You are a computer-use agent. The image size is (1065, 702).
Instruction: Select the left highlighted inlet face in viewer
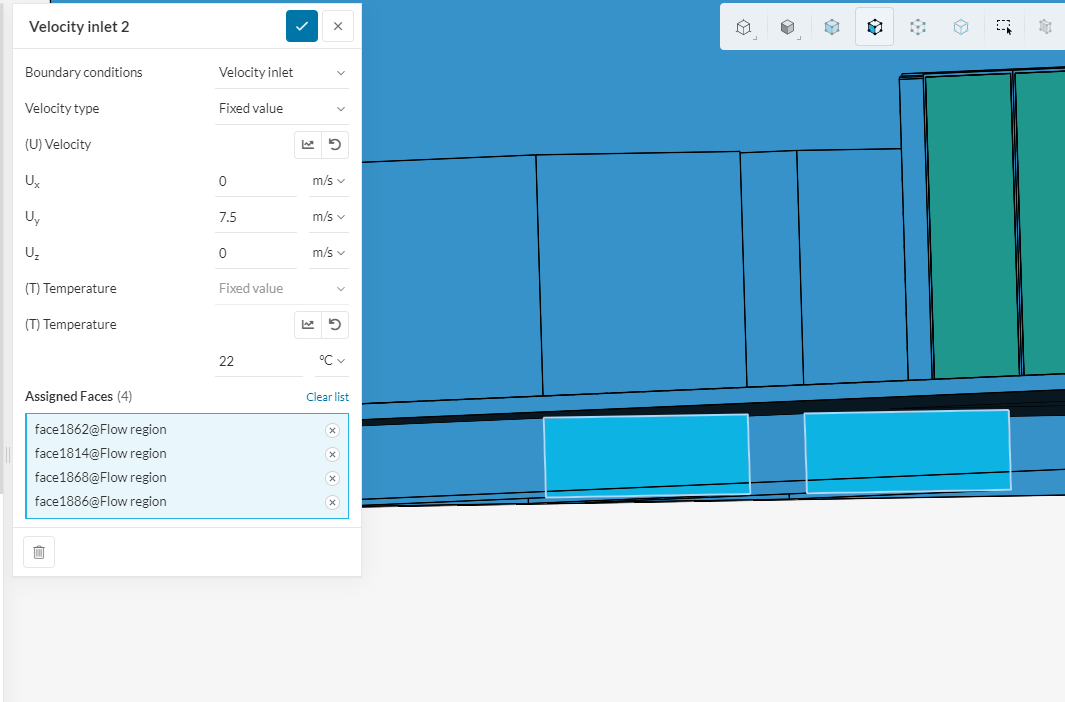point(647,456)
